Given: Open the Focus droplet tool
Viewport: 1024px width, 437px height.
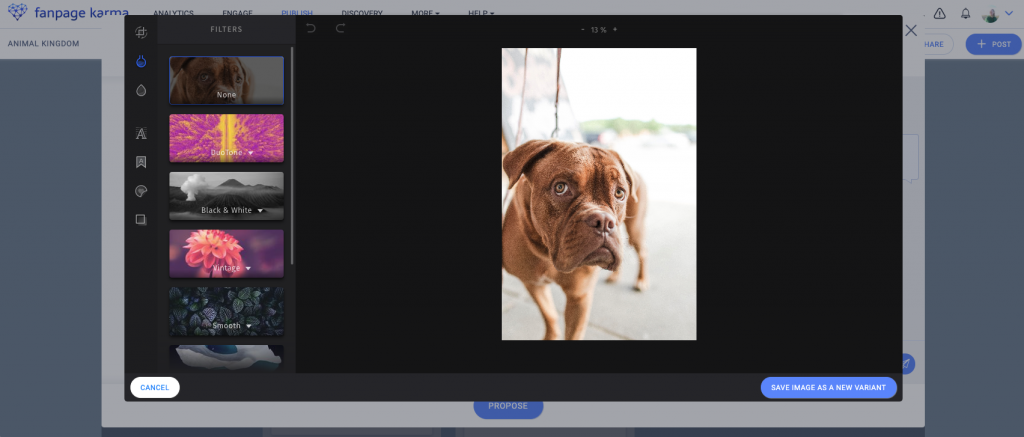Looking at the screenshot, I should [141, 90].
